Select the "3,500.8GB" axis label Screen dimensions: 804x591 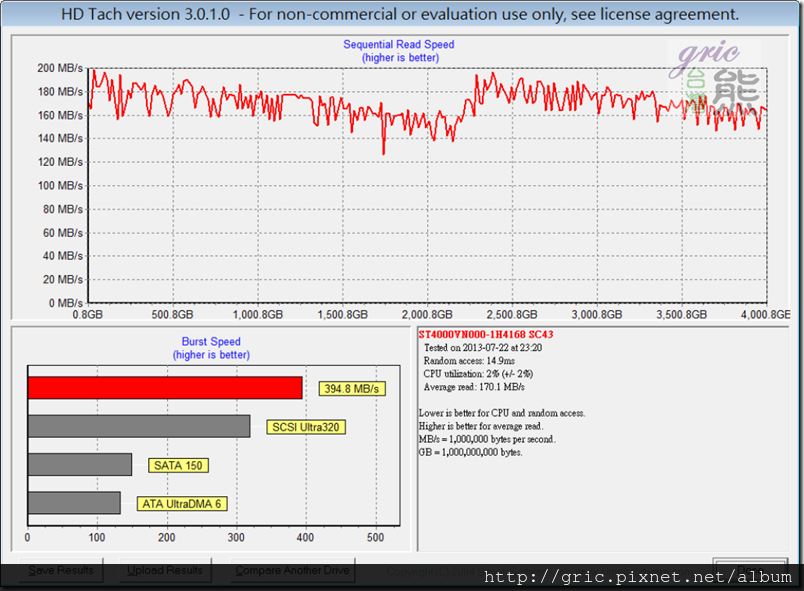coord(681,314)
